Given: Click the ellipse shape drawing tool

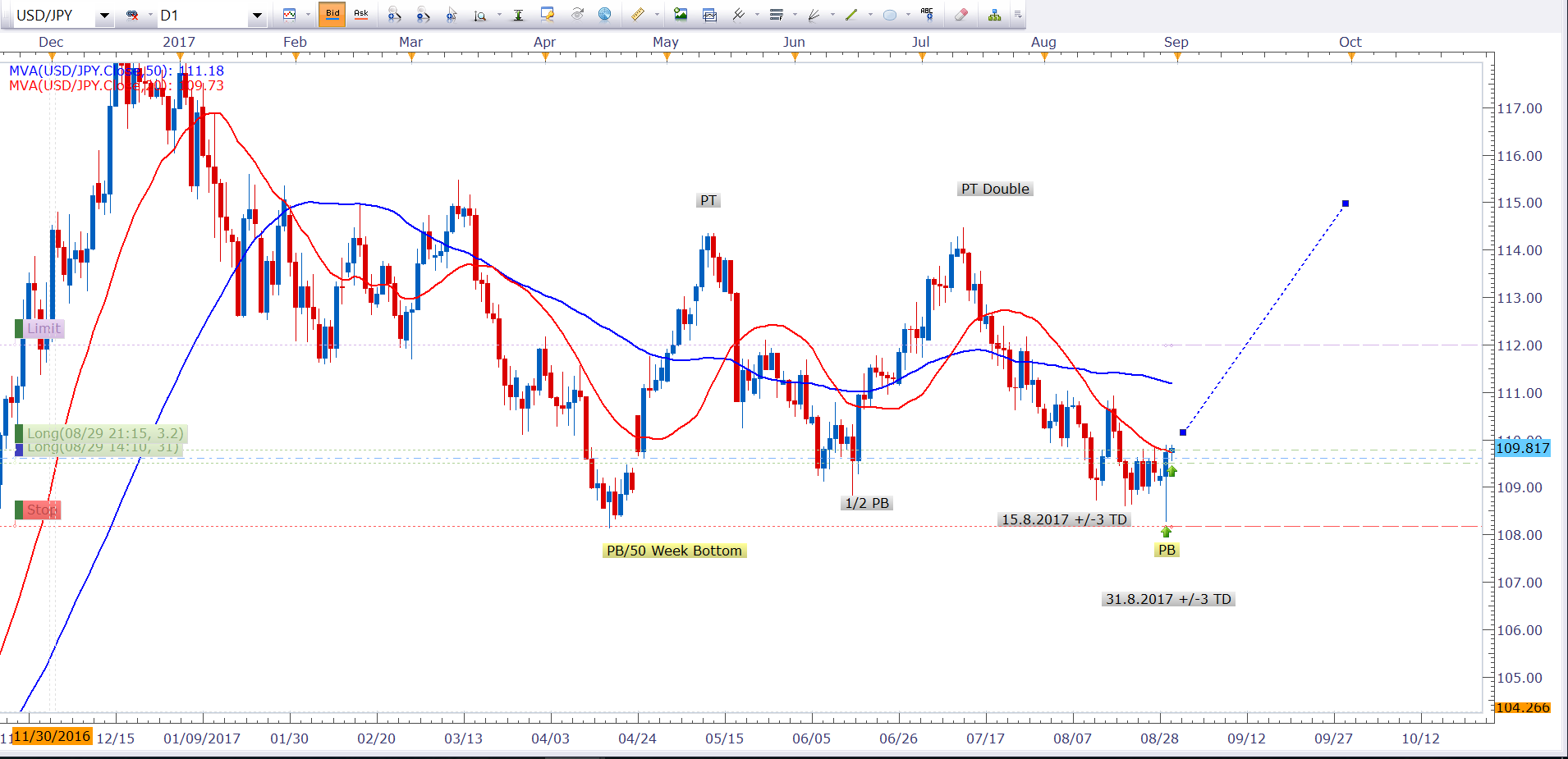Looking at the screenshot, I should pyautogui.click(x=889, y=15).
